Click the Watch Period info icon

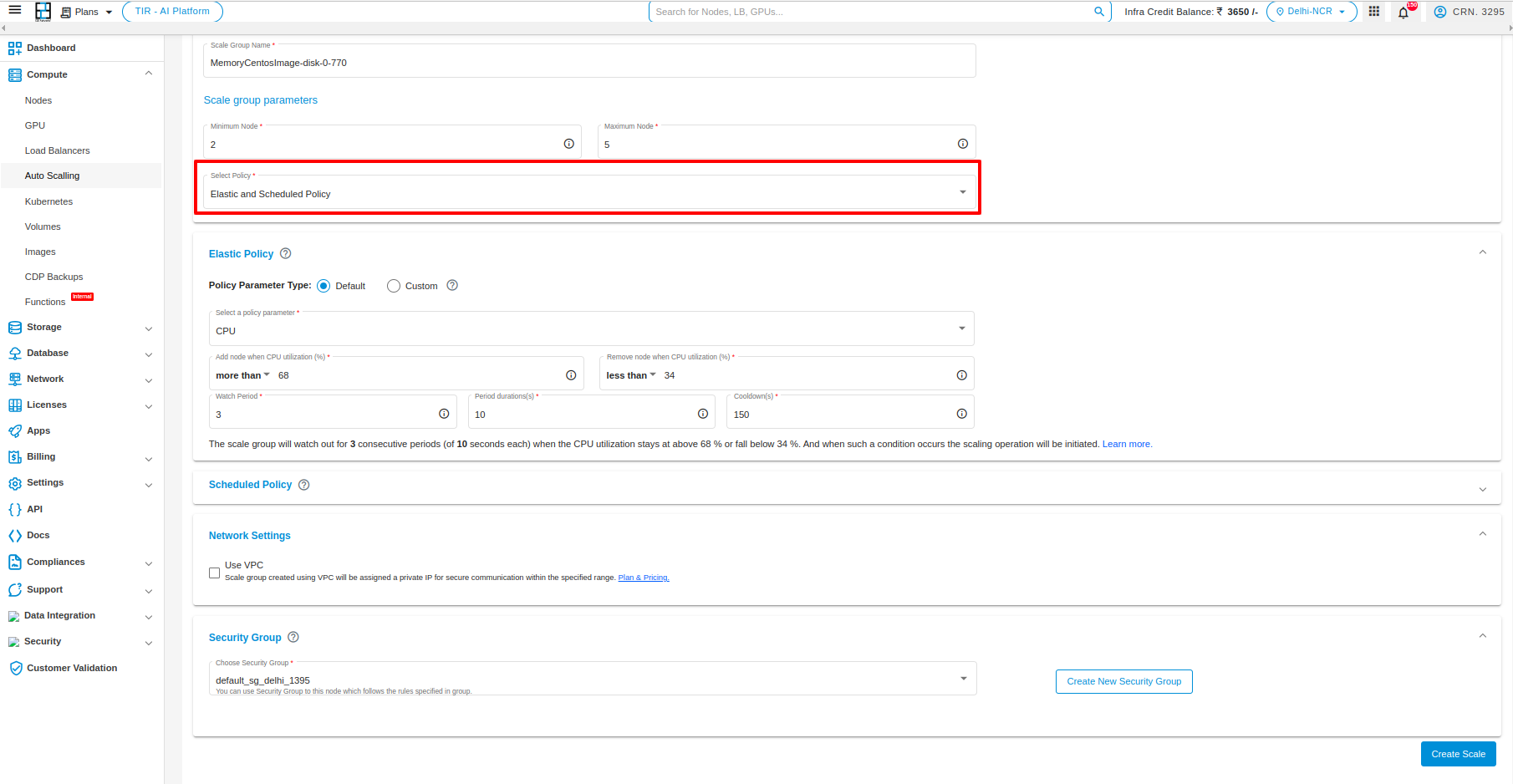tap(444, 414)
